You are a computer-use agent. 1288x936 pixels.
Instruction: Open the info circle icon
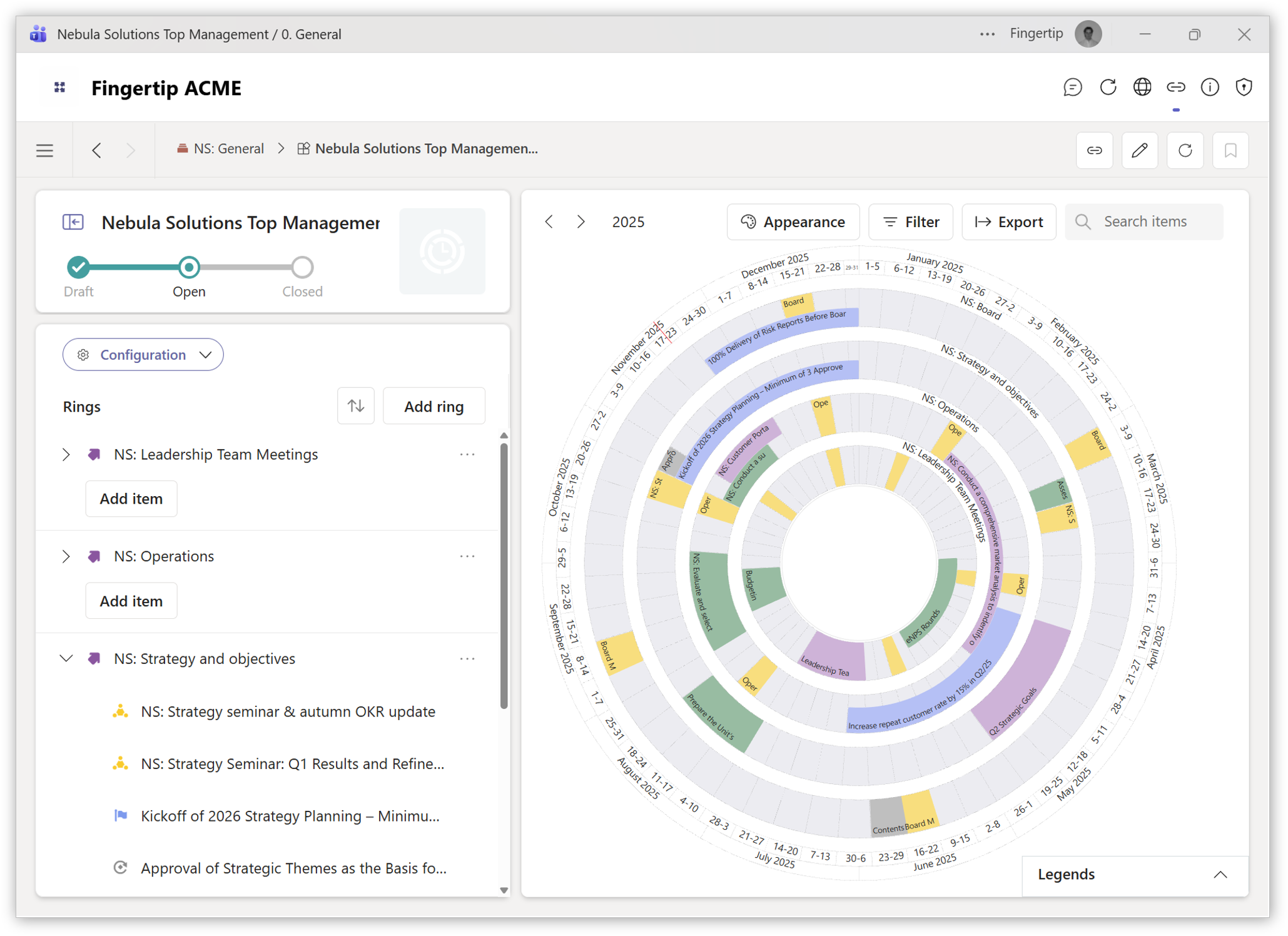[x=1210, y=87]
